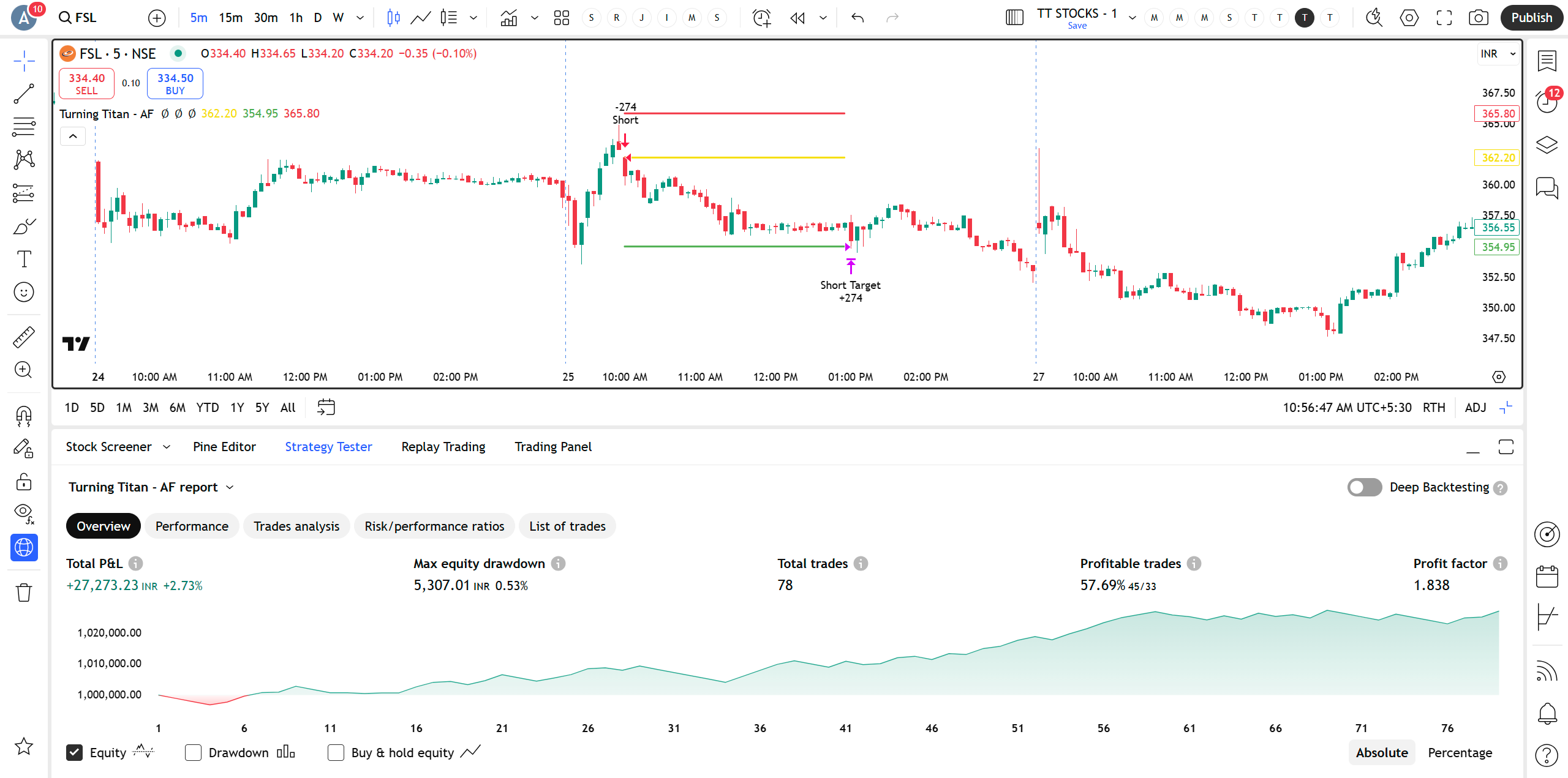
Task: Open the alerts clock panel
Action: (x=1547, y=102)
